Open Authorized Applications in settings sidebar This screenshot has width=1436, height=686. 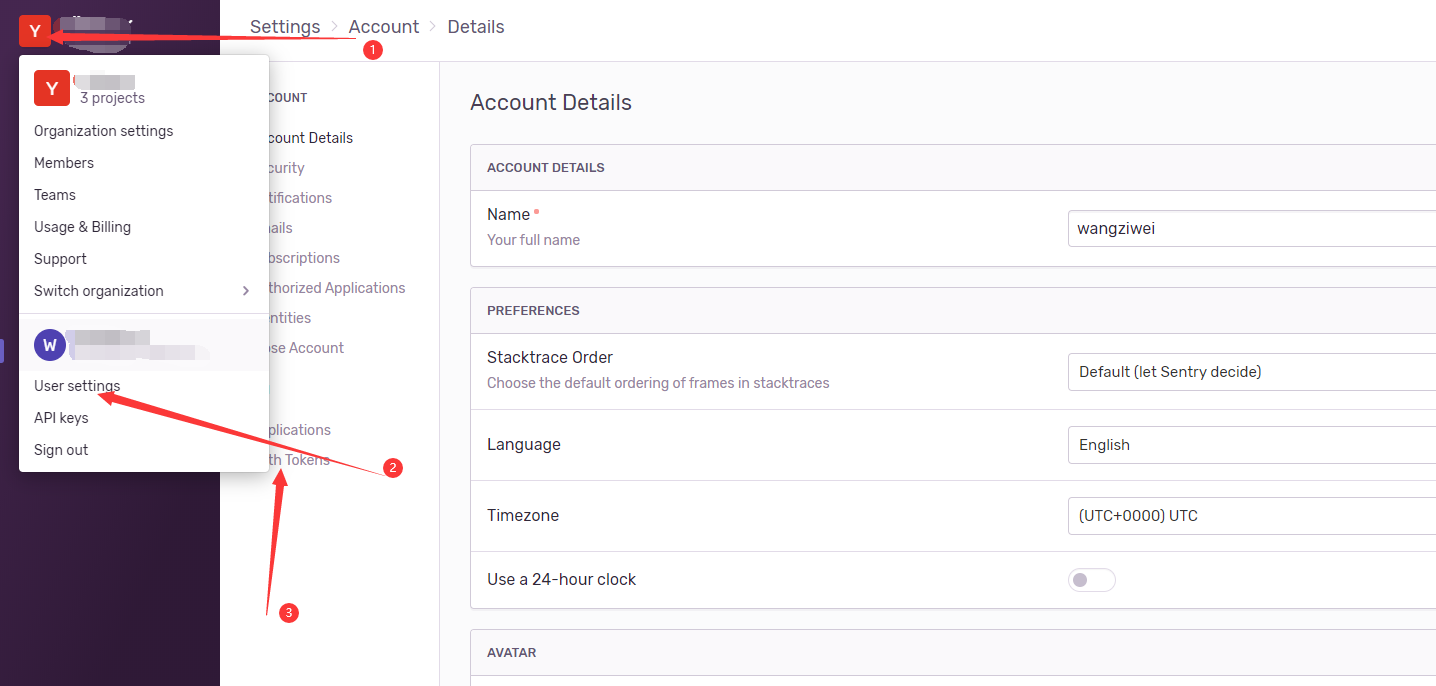click(x=337, y=288)
